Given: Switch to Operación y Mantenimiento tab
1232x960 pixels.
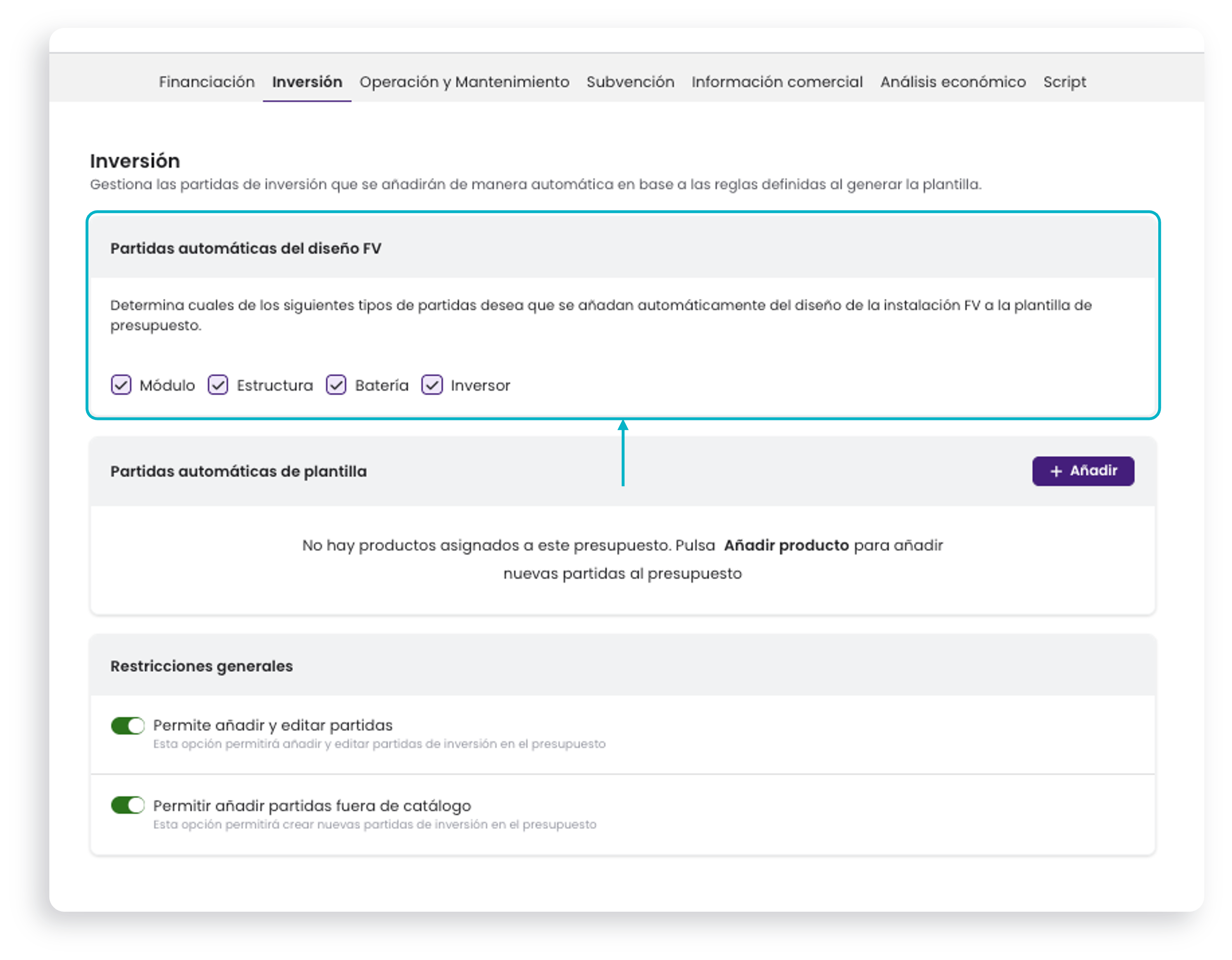Looking at the screenshot, I should (464, 82).
